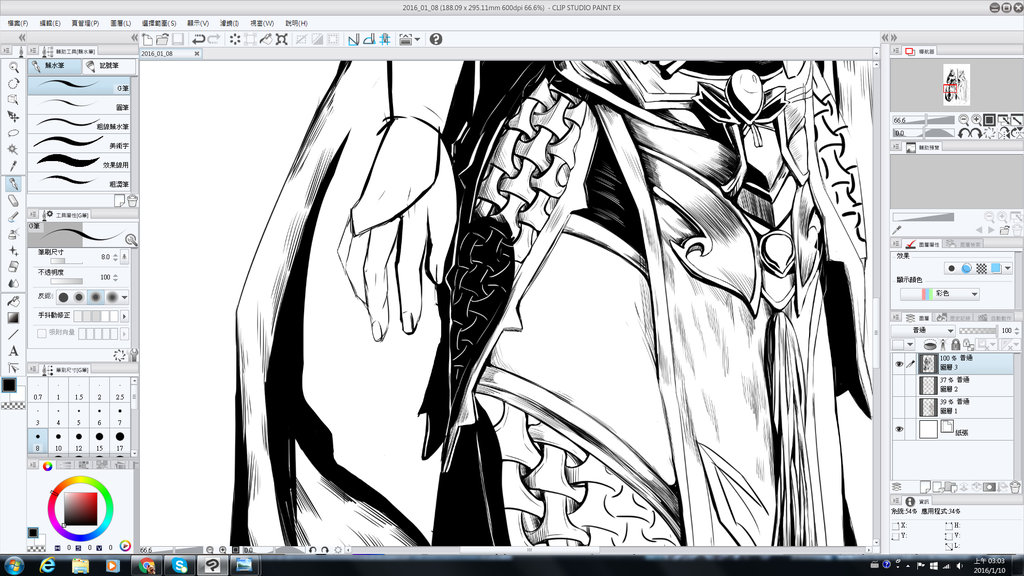Image resolution: width=1024 pixels, height=576 pixels.
Task: Expand the 手抖動修正 stabilization settings arrow
Action: 124,316
